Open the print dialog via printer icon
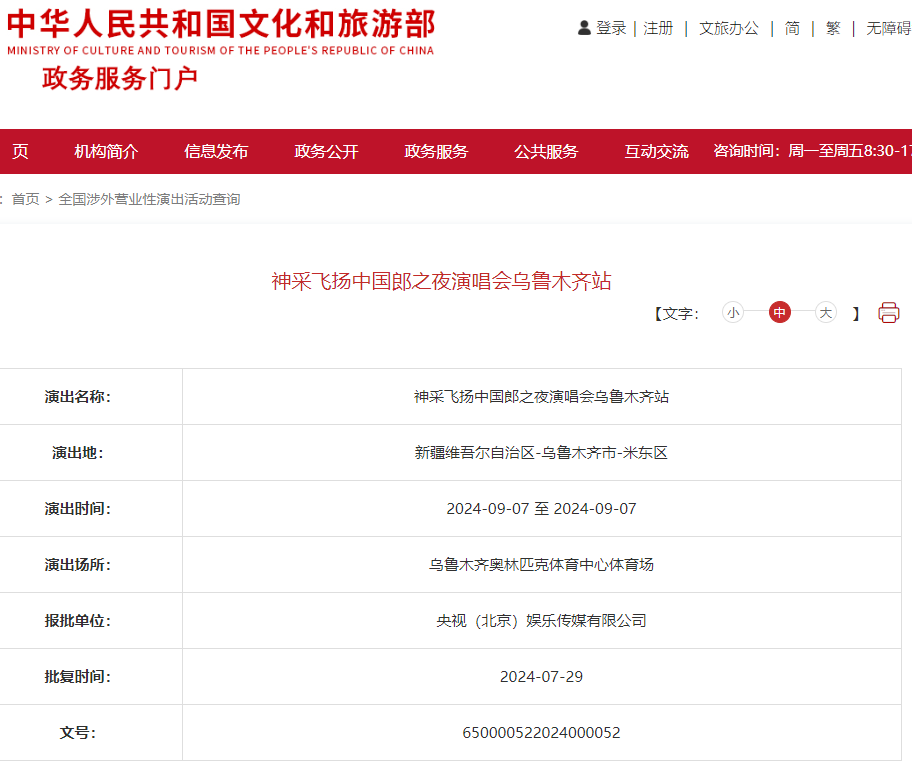 point(889,312)
